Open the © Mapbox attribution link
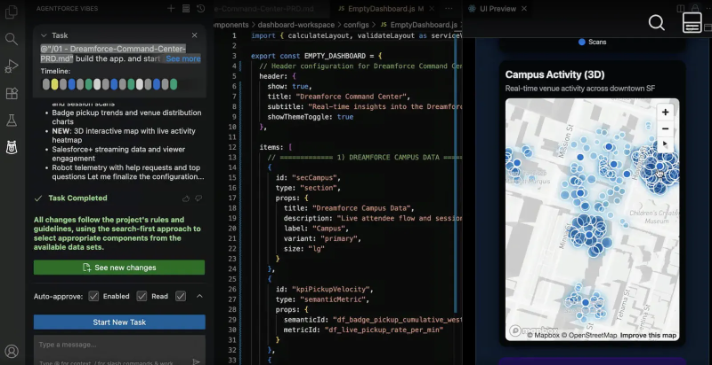 [543, 335]
